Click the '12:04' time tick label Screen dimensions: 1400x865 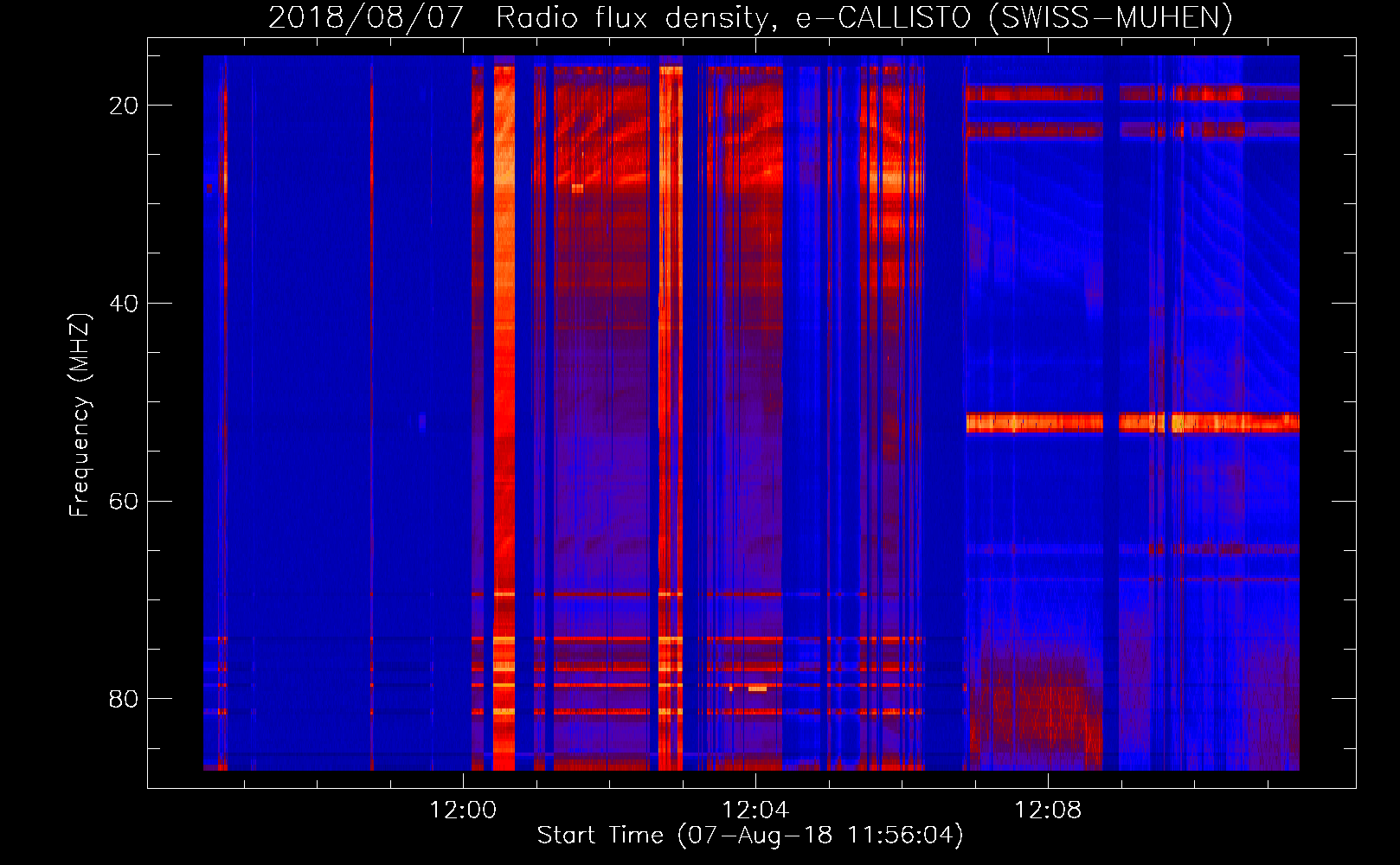[x=755, y=811]
